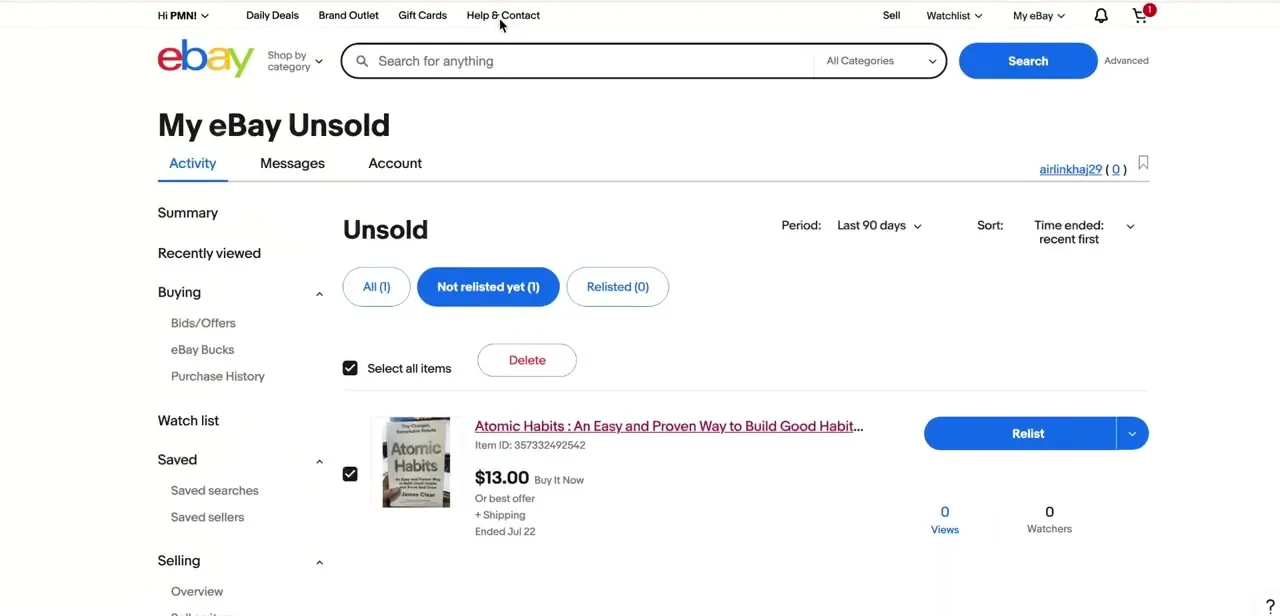The width and height of the screenshot is (1280, 616).
Task: Click the magnifier icon in search box
Action: coord(362,61)
